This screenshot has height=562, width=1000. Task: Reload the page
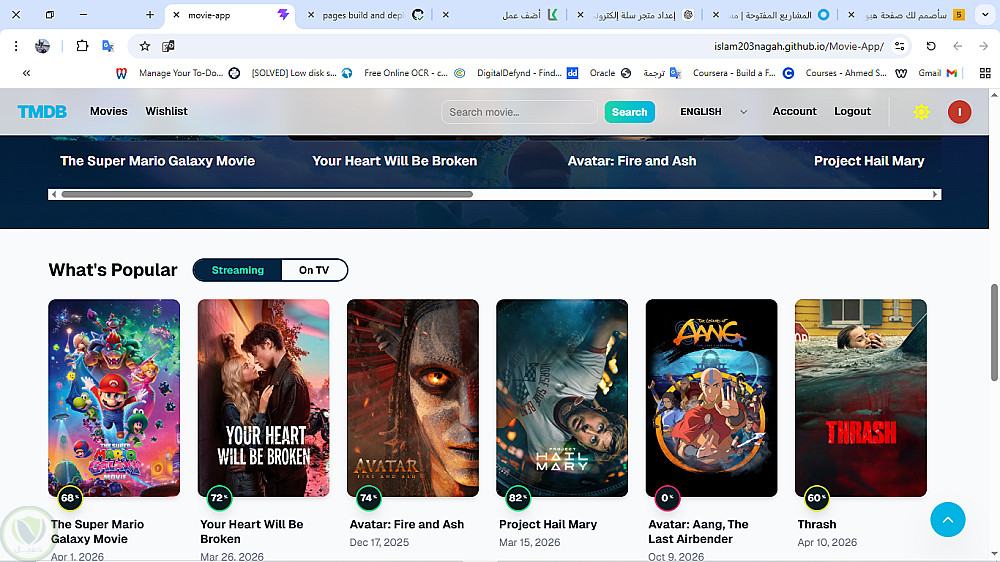pyautogui.click(x=931, y=46)
